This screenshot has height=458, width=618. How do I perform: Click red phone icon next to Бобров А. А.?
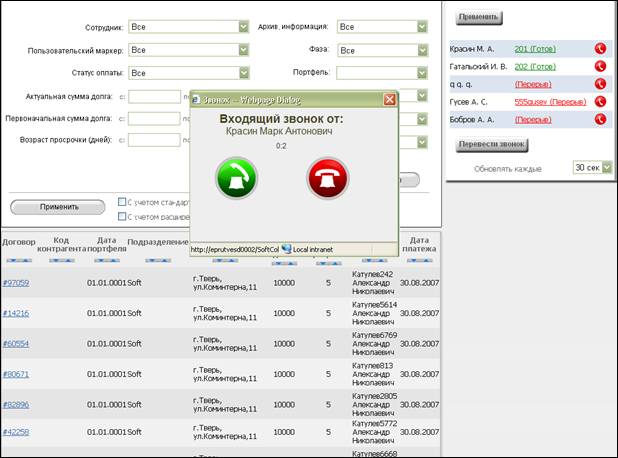(600, 119)
